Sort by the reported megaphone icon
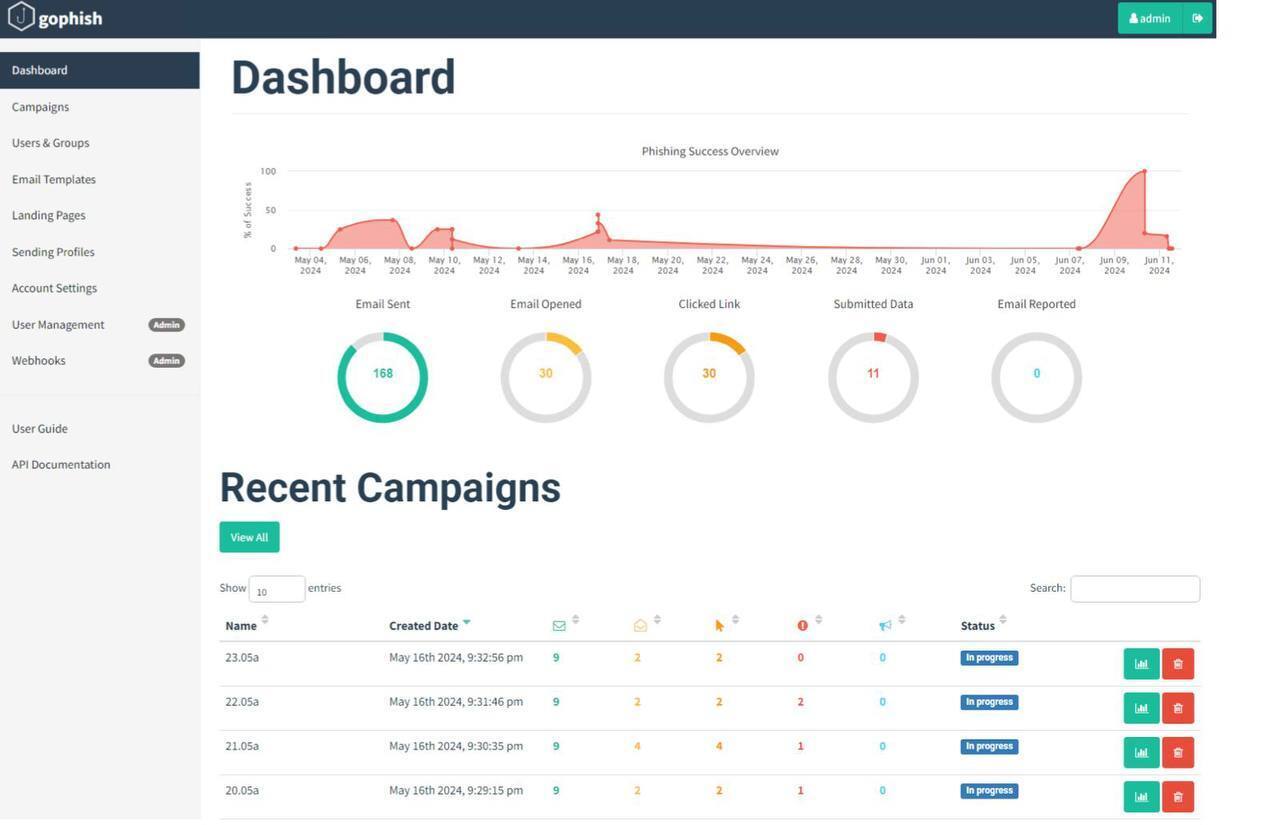The image size is (1280, 825). (x=885, y=626)
